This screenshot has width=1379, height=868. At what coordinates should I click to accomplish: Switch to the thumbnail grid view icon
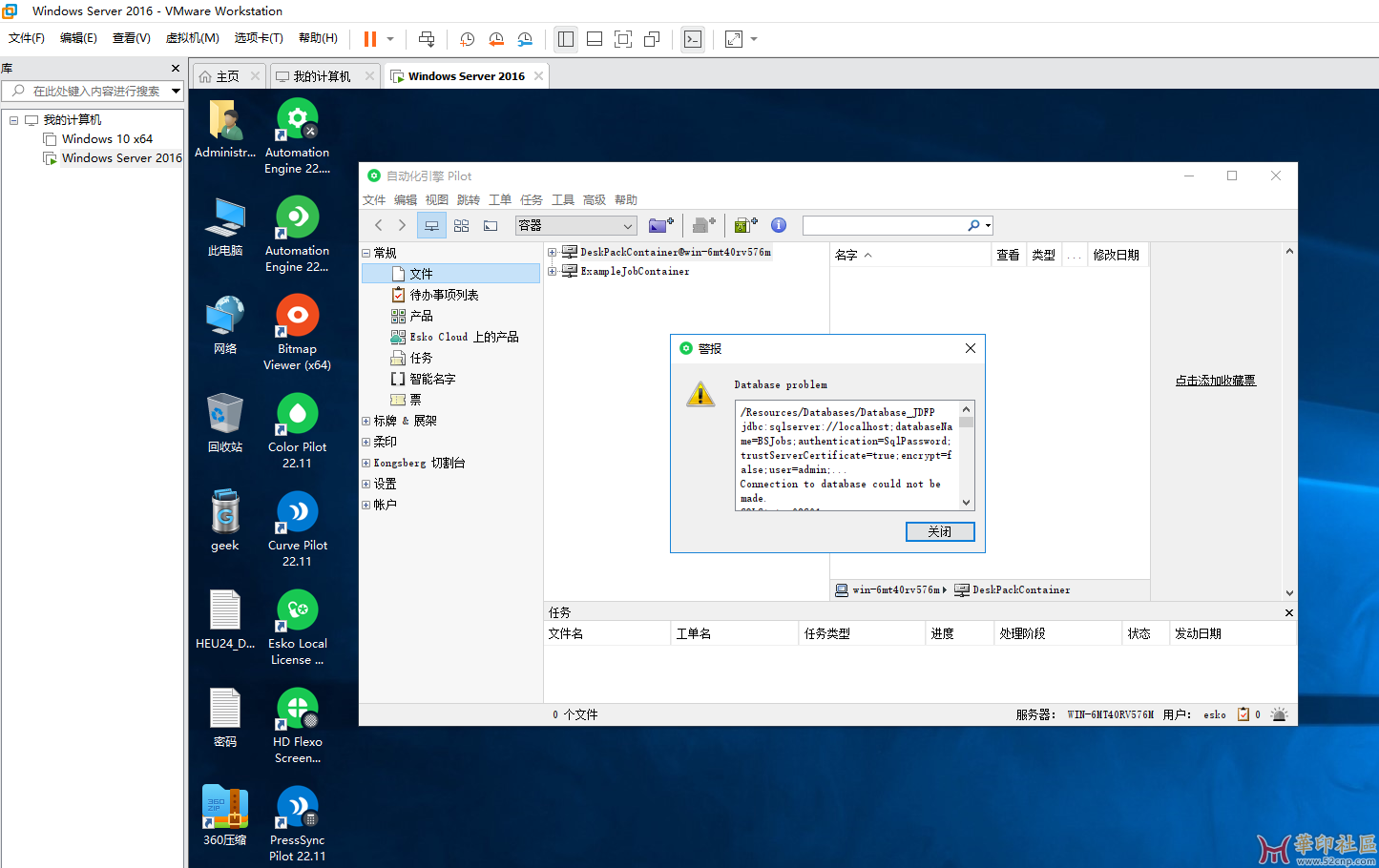click(x=461, y=225)
